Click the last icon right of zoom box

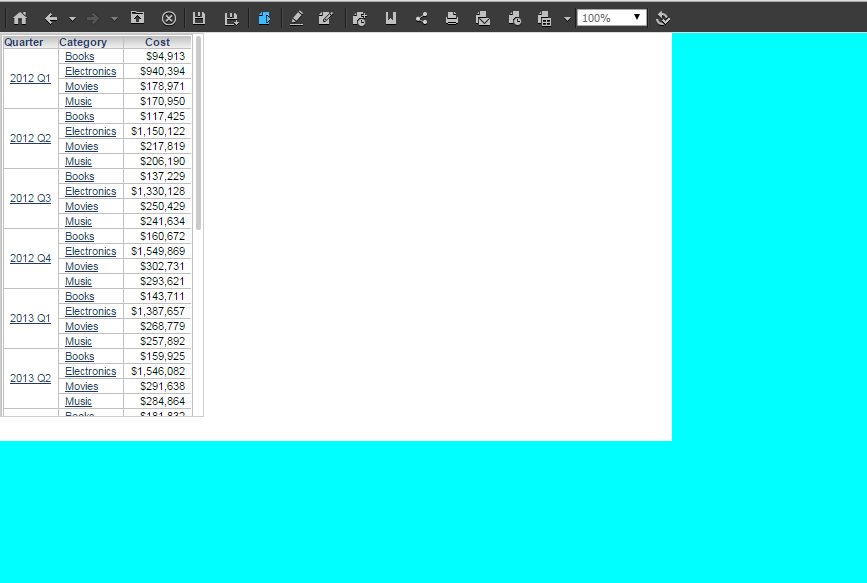[663, 18]
